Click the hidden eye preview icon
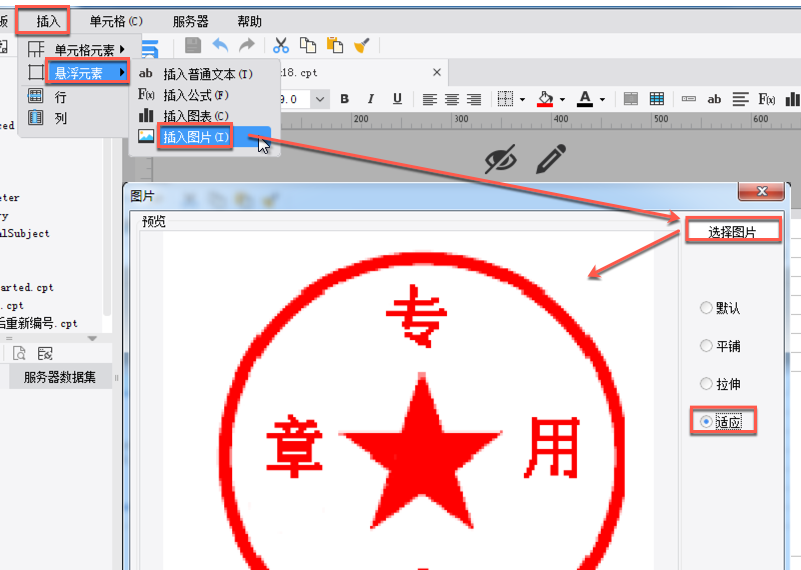The width and height of the screenshot is (801, 570). click(x=501, y=159)
